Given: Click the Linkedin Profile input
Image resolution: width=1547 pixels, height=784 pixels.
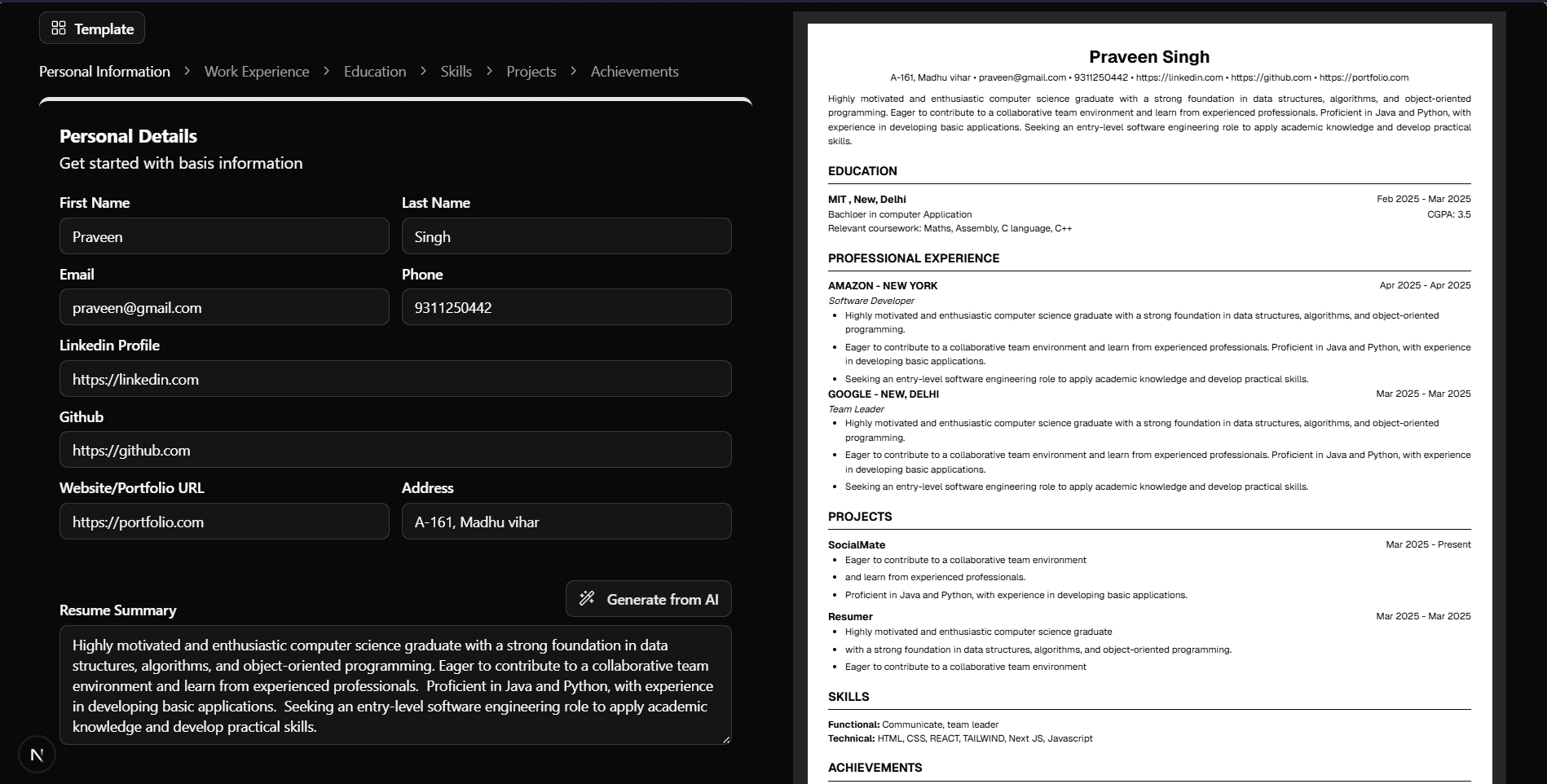Looking at the screenshot, I should [x=395, y=379].
